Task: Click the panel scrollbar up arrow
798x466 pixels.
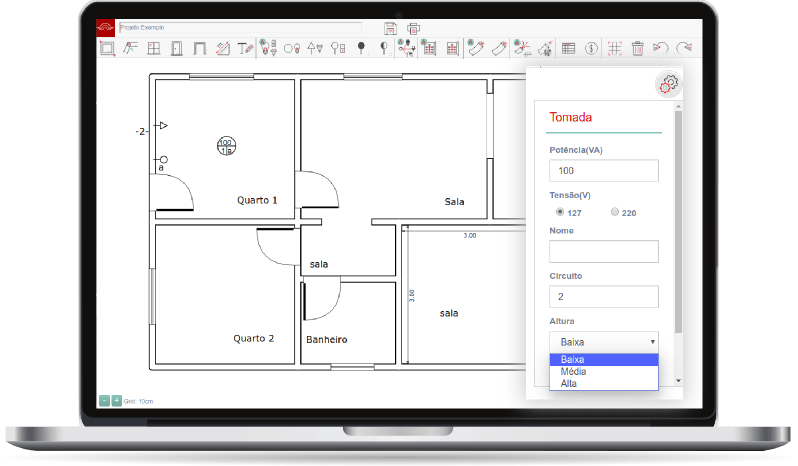Action: pyautogui.click(x=678, y=106)
